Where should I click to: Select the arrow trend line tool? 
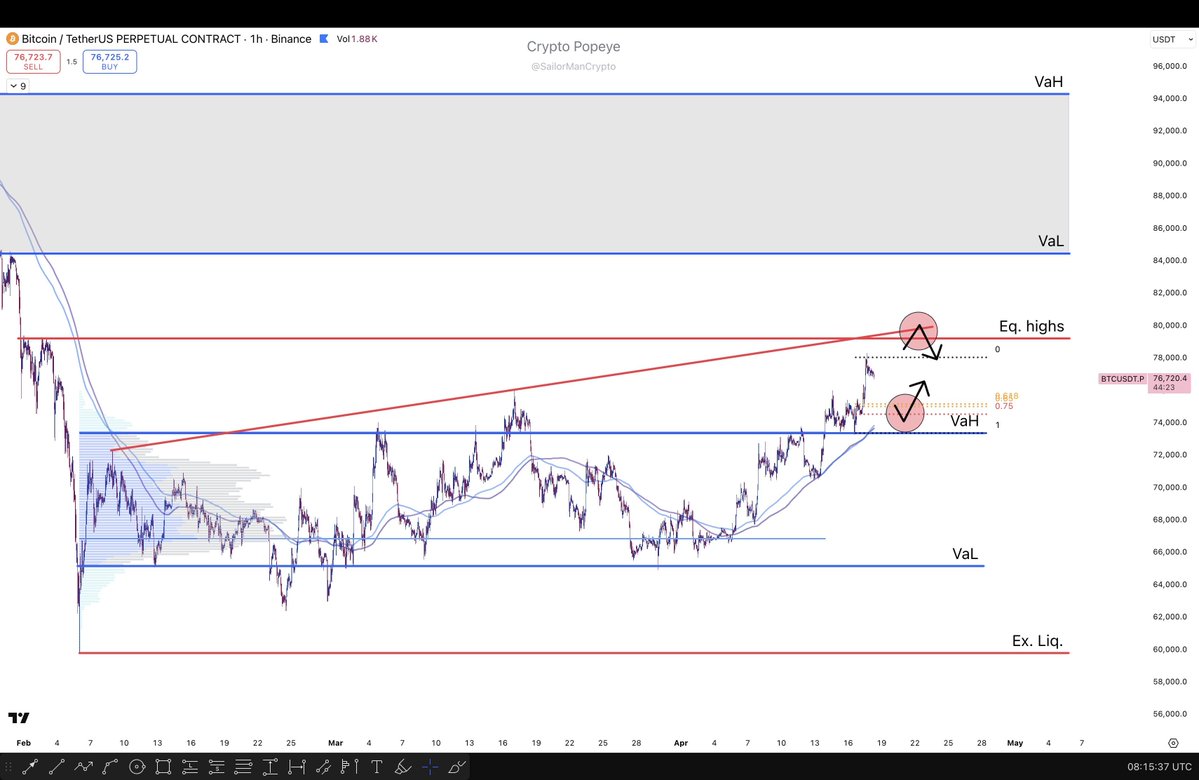coord(30,766)
